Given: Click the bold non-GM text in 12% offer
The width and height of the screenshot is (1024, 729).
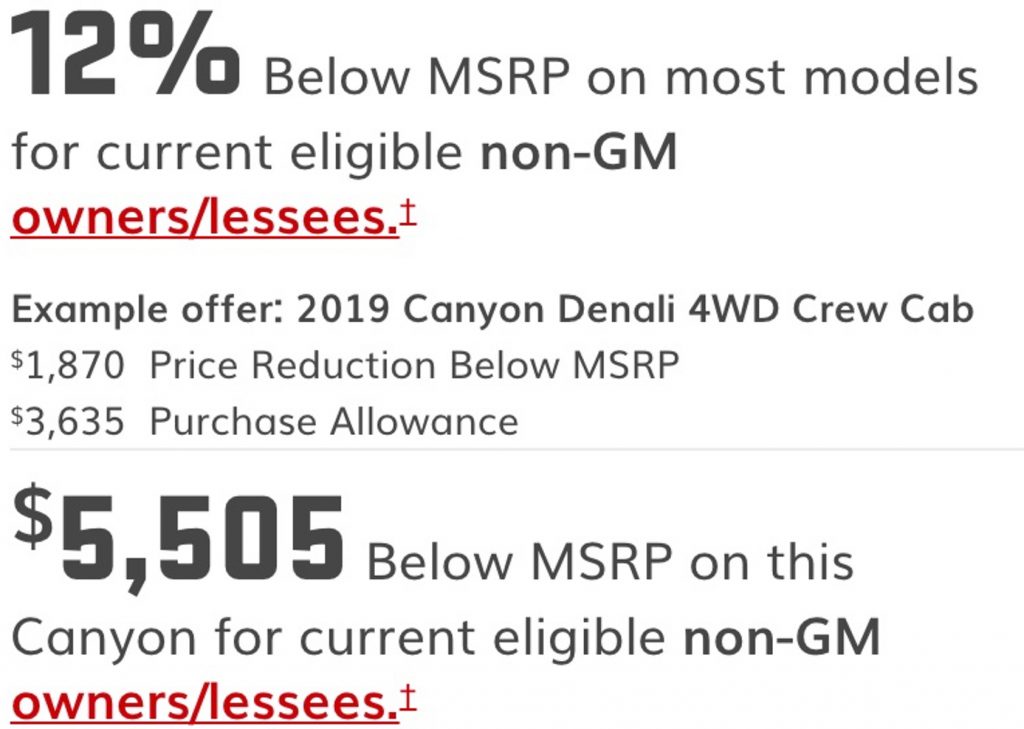Looking at the screenshot, I should pos(579,152).
